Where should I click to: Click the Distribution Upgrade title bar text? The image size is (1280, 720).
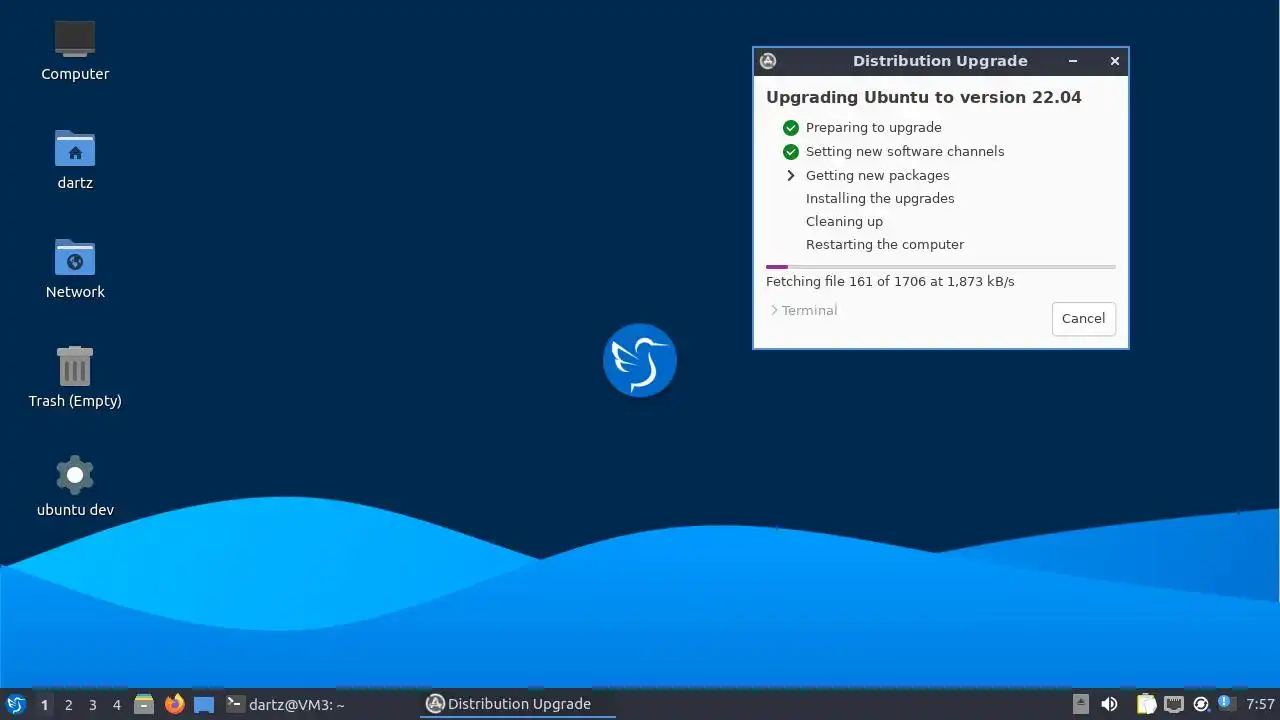click(x=940, y=61)
